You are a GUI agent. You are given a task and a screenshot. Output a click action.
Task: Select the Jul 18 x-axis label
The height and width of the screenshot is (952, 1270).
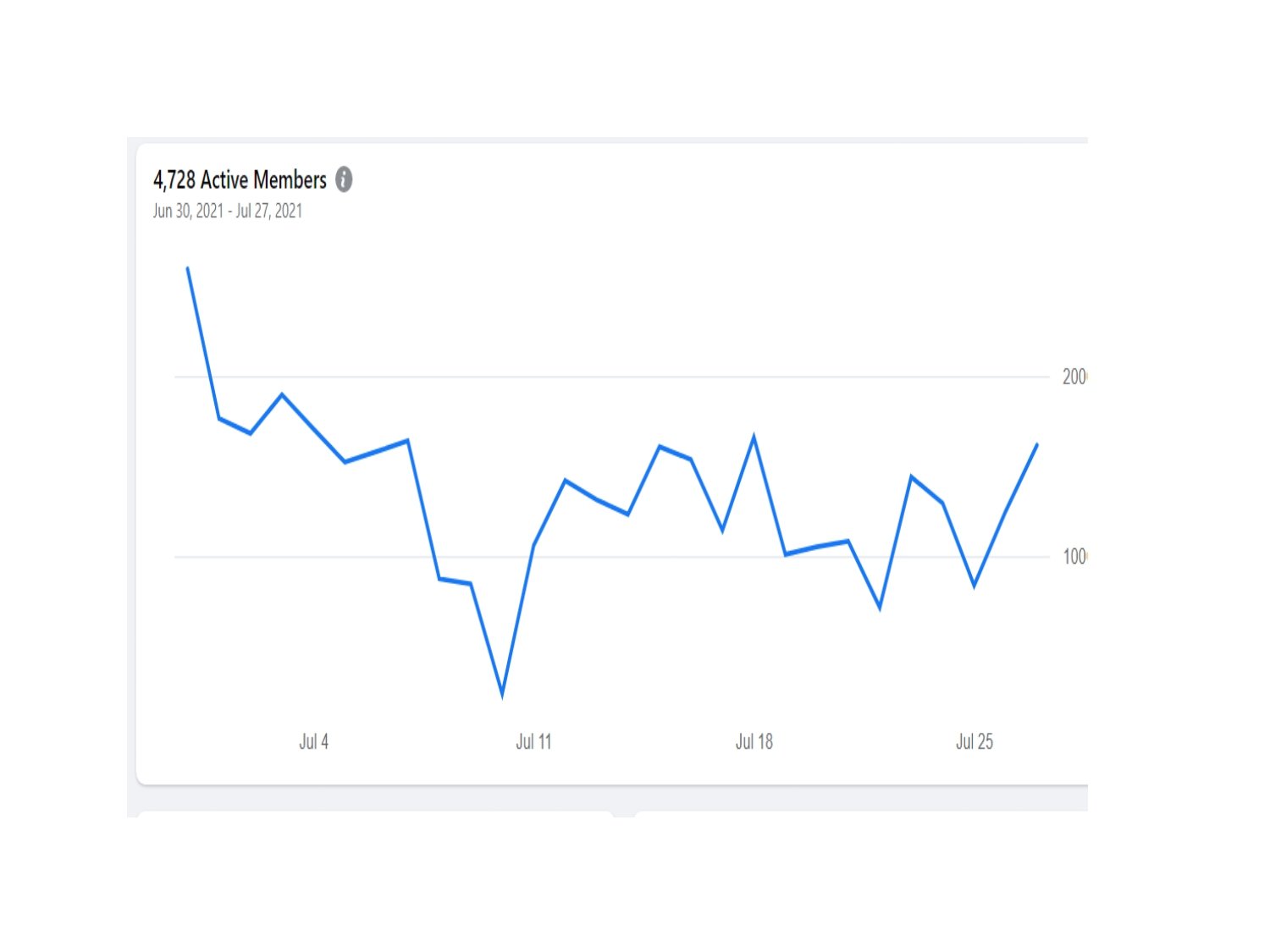tap(754, 742)
